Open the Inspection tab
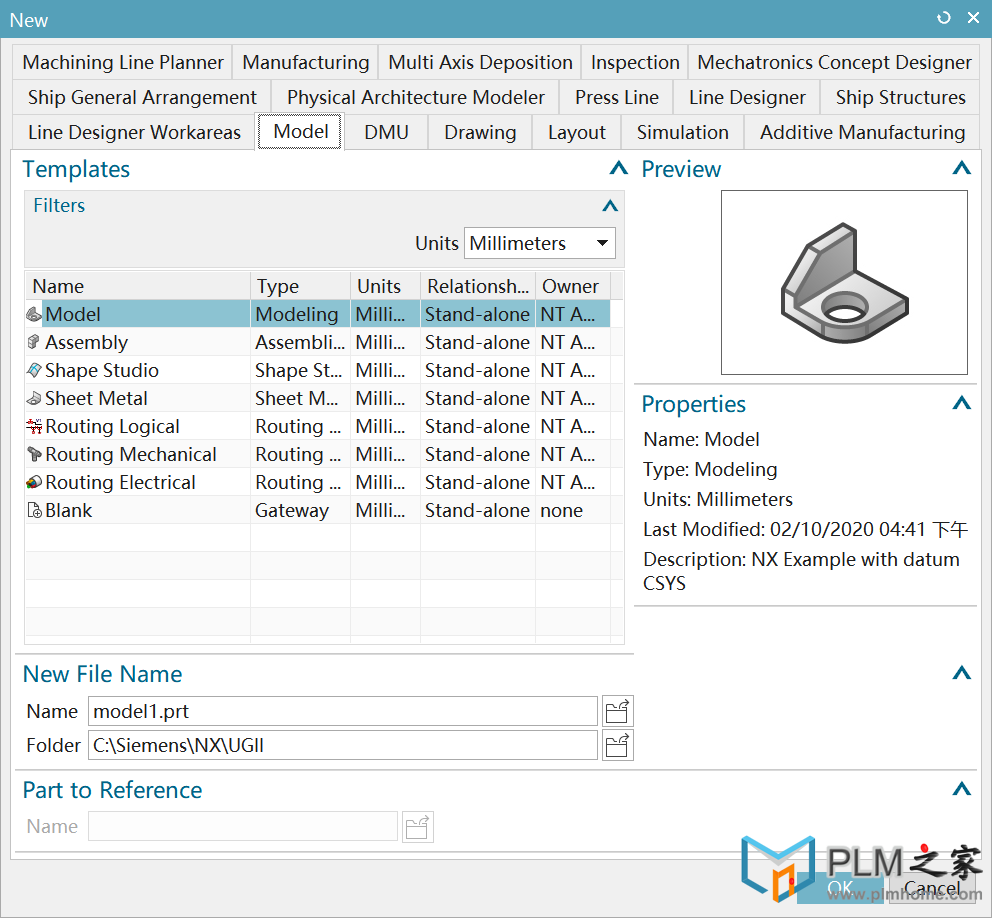The height and width of the screenshot is (918, 992). [x=635, y=62]
